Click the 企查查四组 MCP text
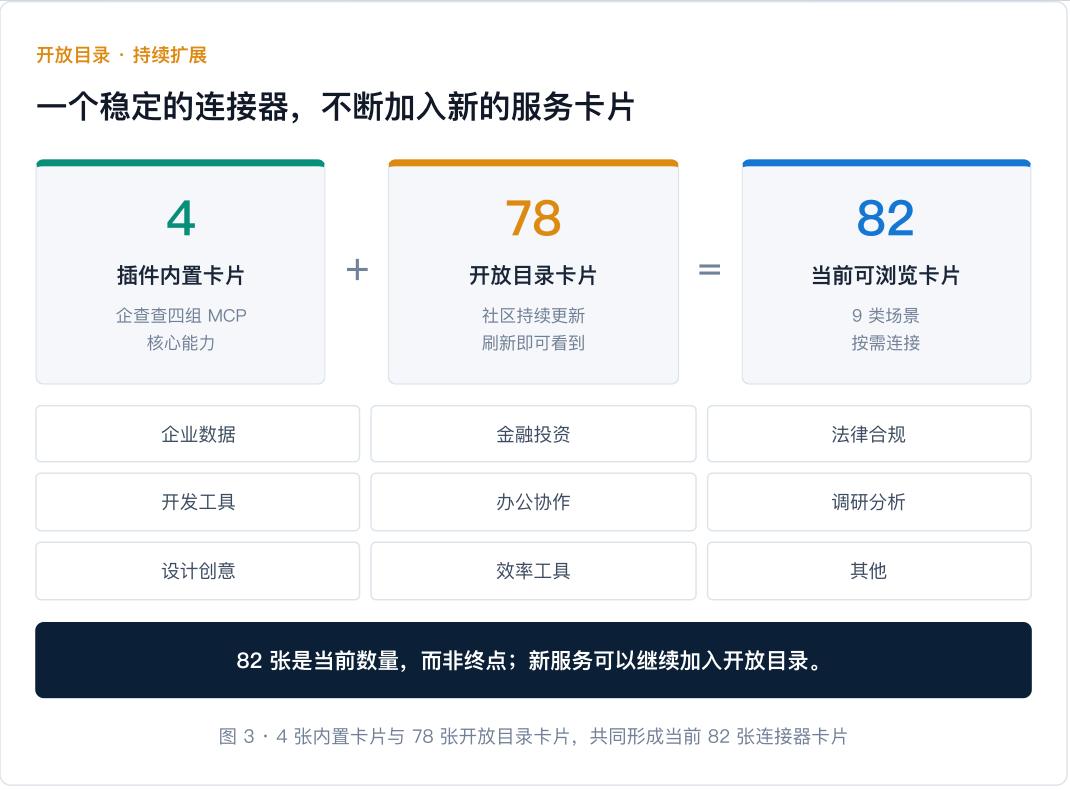Screen dimensions: 1070x790 [181, 315]
